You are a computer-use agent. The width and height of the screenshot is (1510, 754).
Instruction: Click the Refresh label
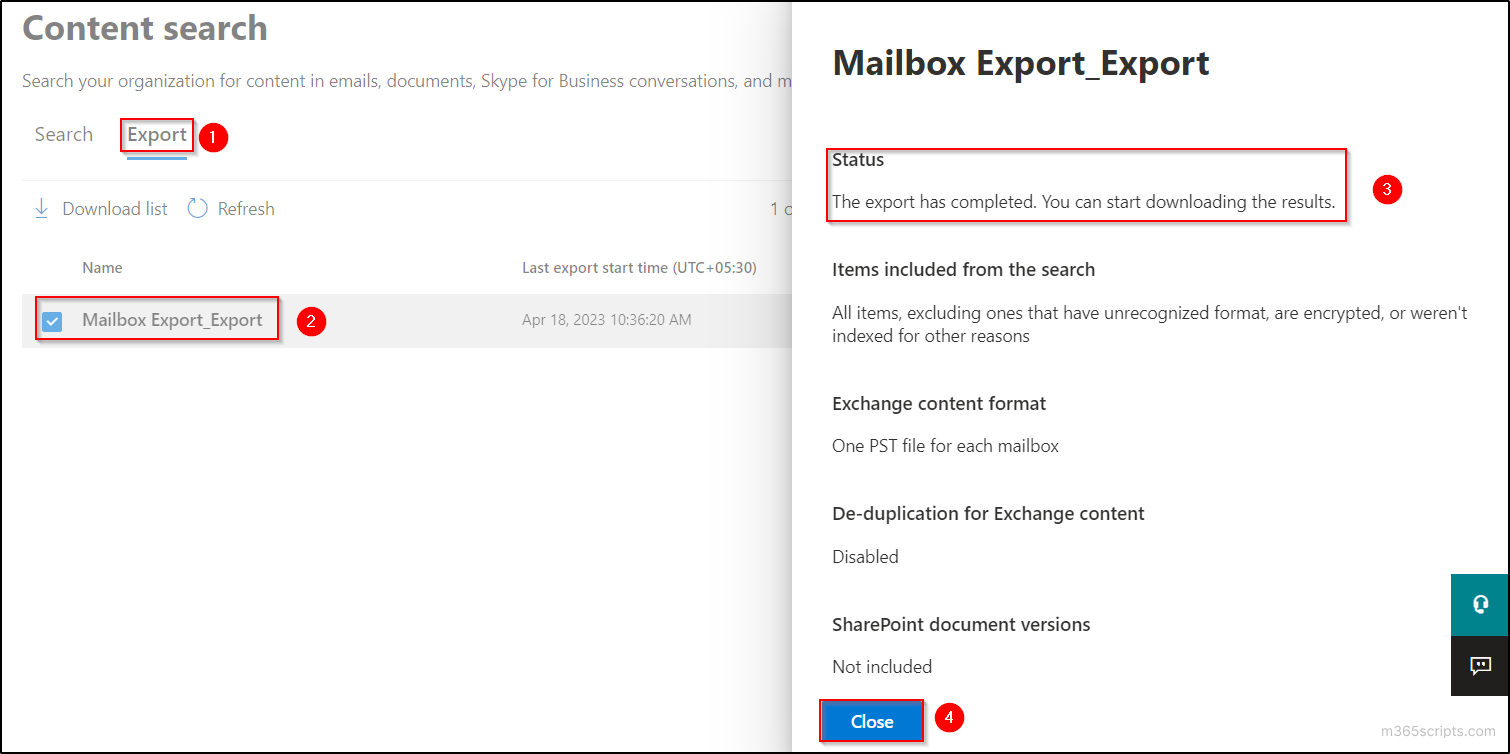tap(246, 208)
